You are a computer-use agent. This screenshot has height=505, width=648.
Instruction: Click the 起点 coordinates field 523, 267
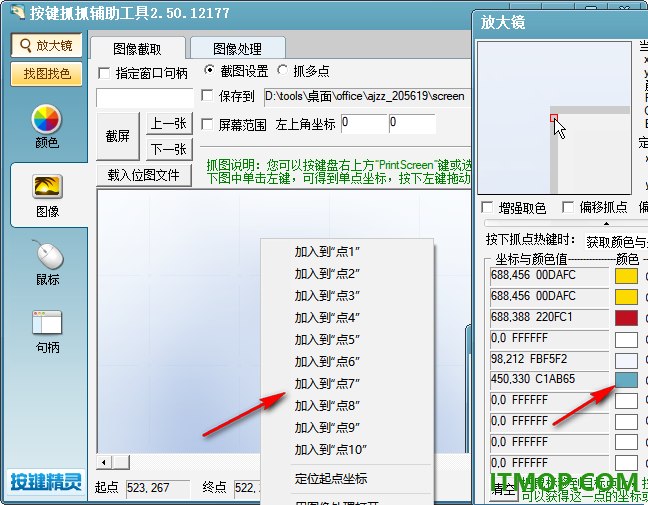pos(158,488)
